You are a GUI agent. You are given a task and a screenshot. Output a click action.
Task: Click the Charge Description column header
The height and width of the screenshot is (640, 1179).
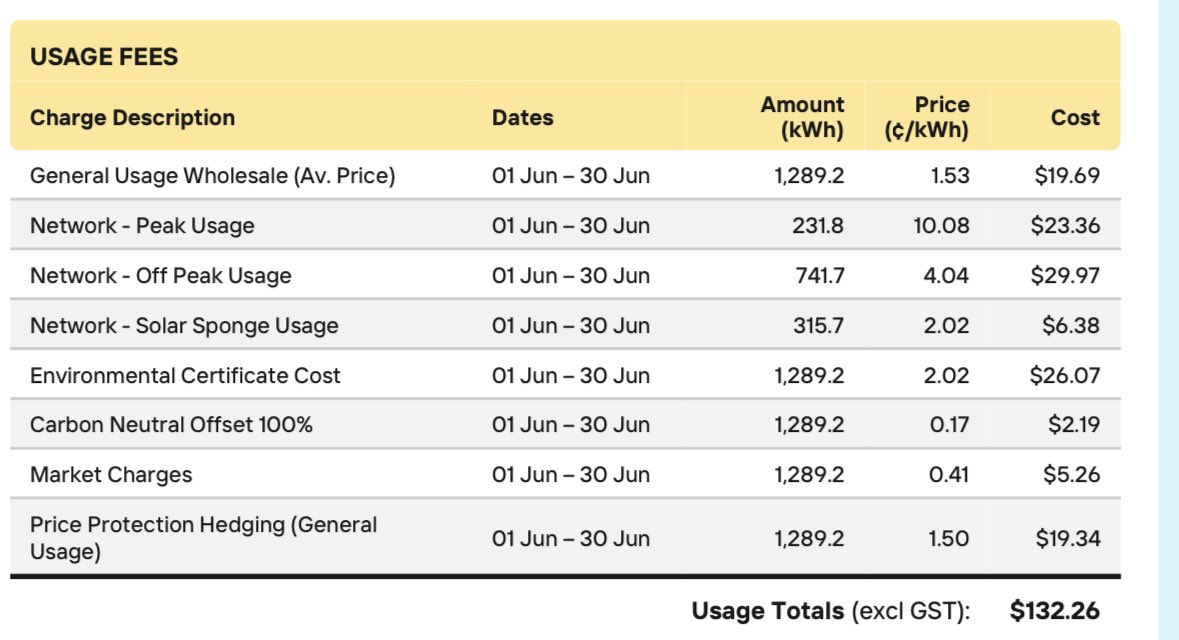[x=132, y=117]
